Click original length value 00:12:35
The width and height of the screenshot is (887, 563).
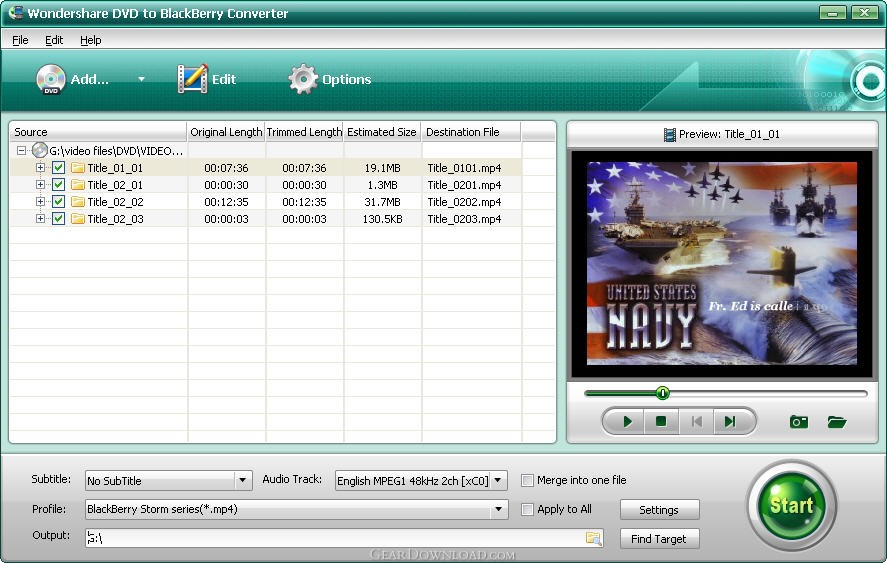coord(226,202)
